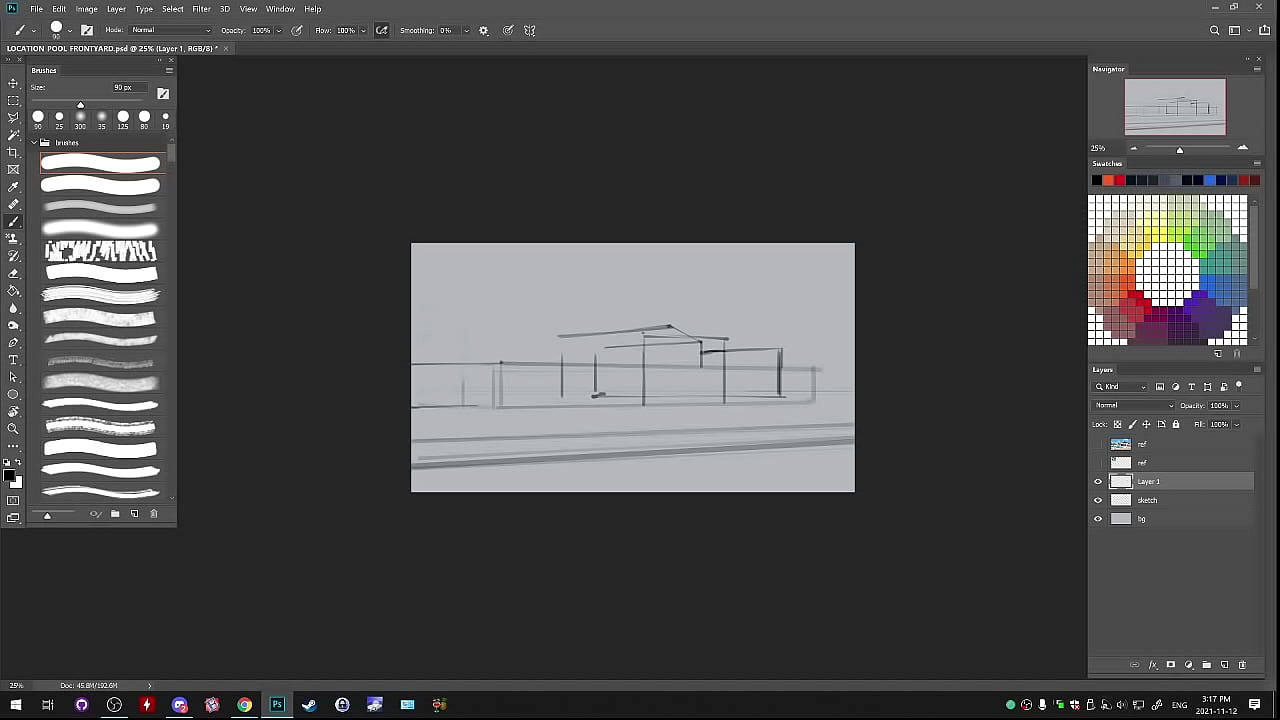Image resolution: width=1280 pixels, height=720 pixels.
Task: Open the Layer menu
Action: (116, 9)
